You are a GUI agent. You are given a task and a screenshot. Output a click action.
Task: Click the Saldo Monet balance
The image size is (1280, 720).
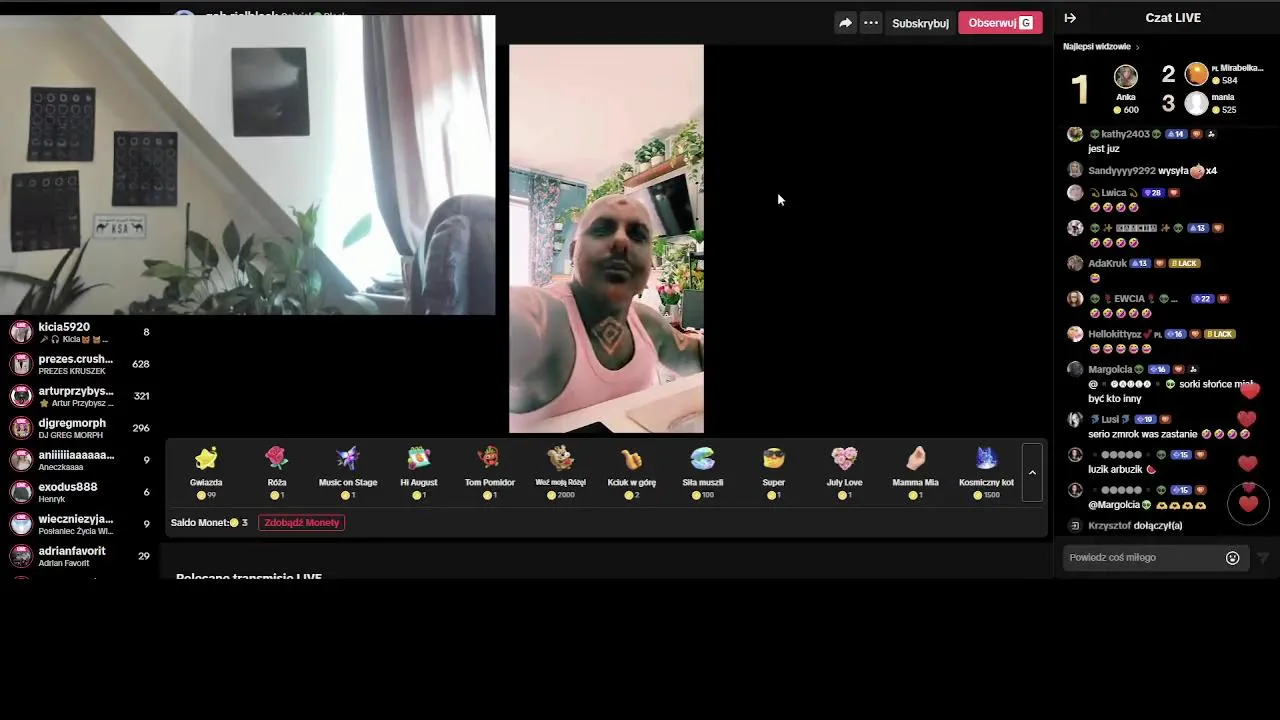point(209,523)
